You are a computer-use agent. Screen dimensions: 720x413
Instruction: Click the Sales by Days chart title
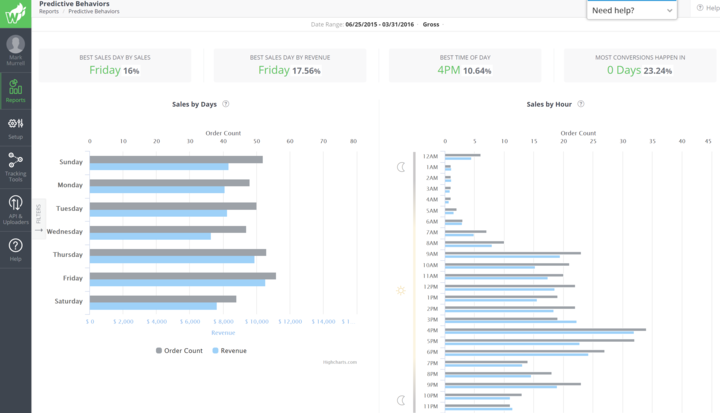(x=194, y=104)
